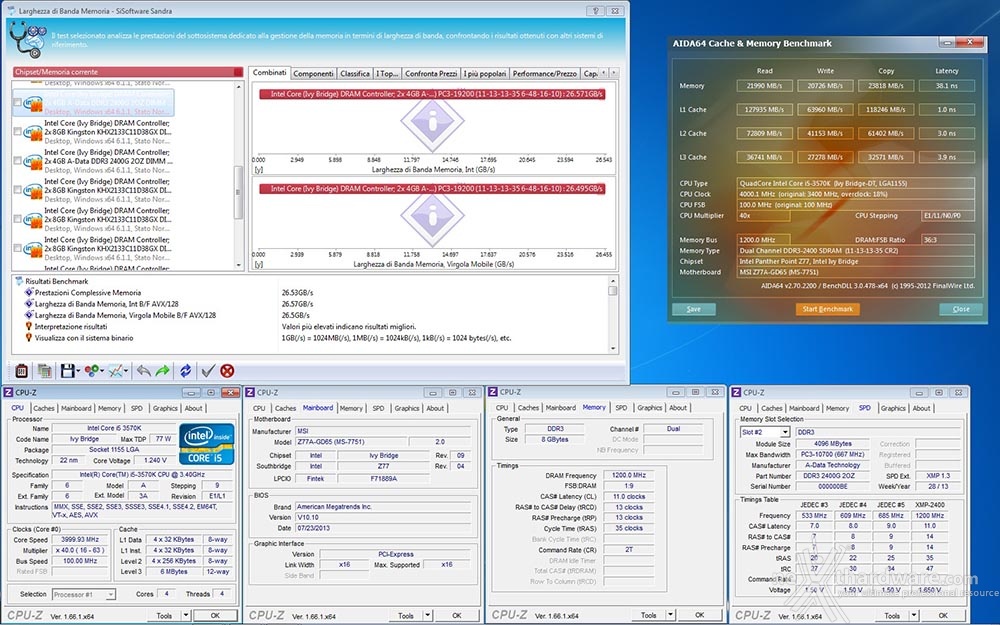The image size is (1000, 625).
Task: Click the question mark help button in Sandra's title bar
Action: tap(596, 11)
